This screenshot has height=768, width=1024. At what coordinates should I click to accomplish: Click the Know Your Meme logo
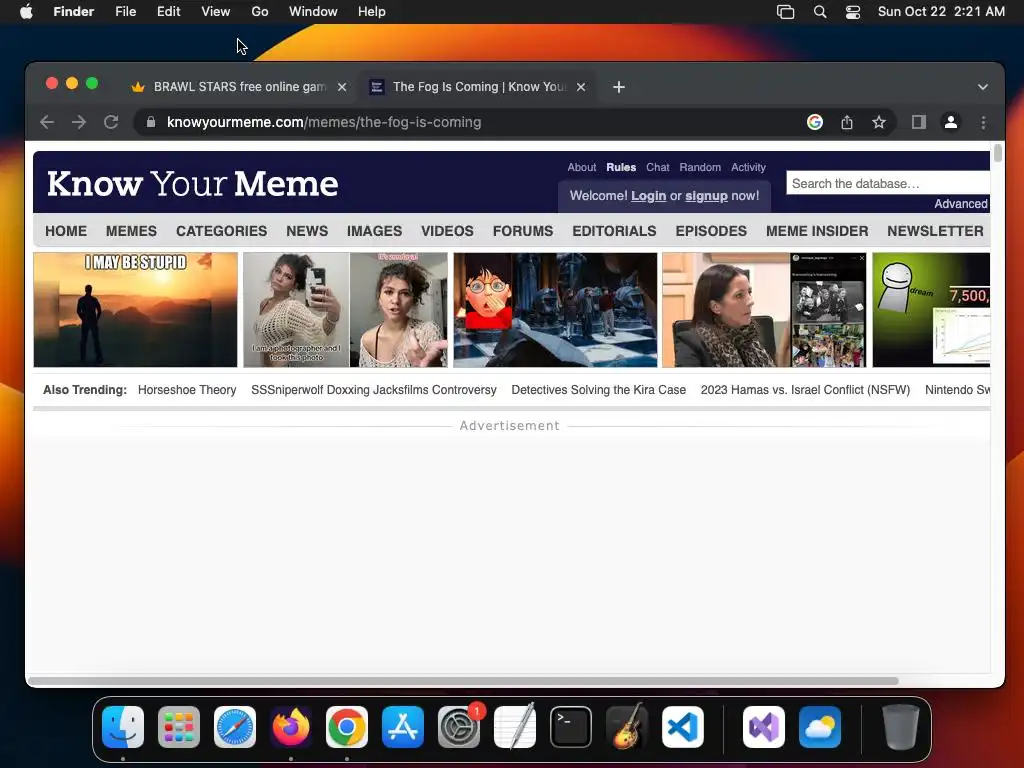pyautogui.click(x=193, y=184)
